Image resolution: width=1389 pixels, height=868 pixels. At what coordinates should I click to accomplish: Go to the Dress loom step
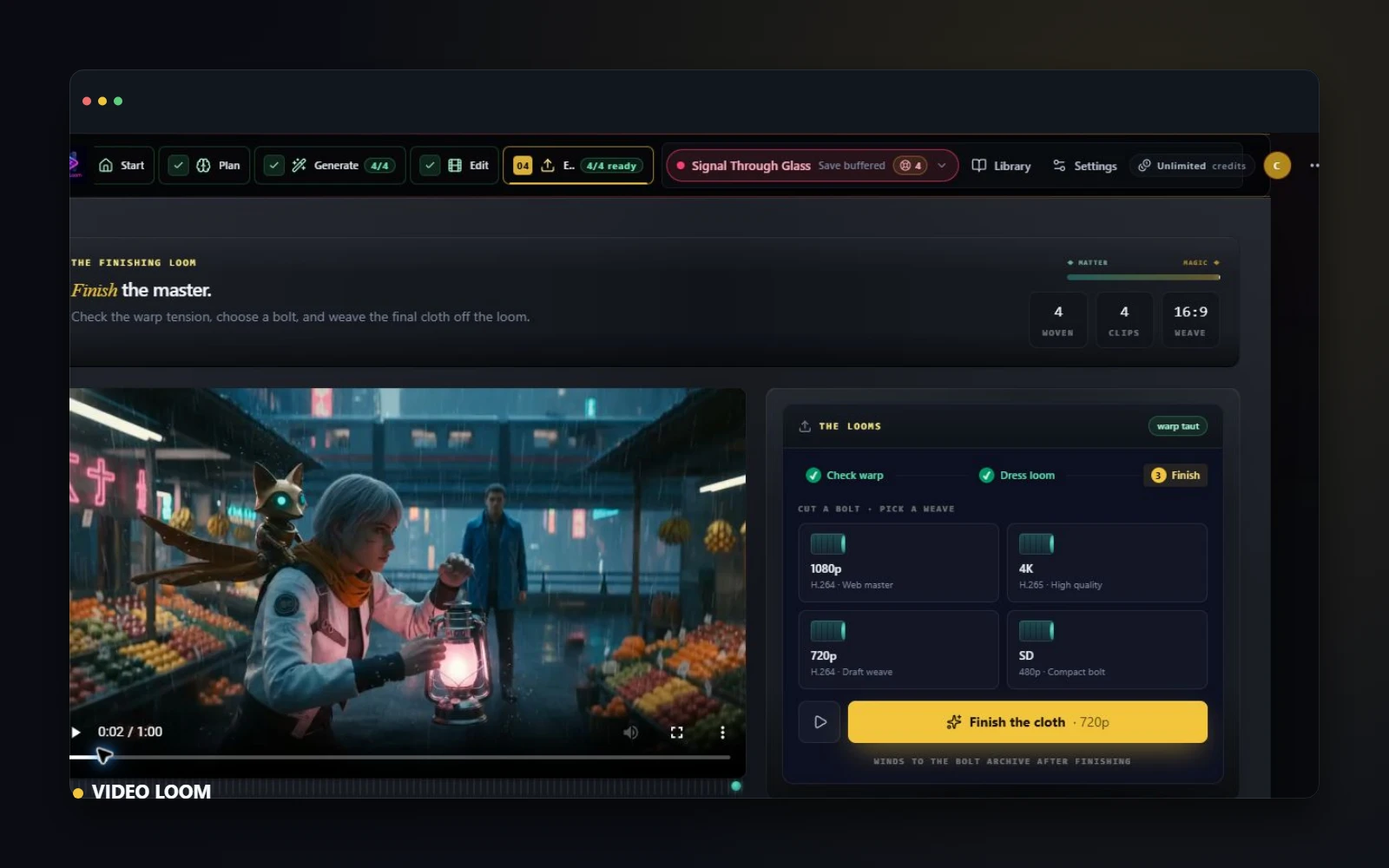[1017, 475]
